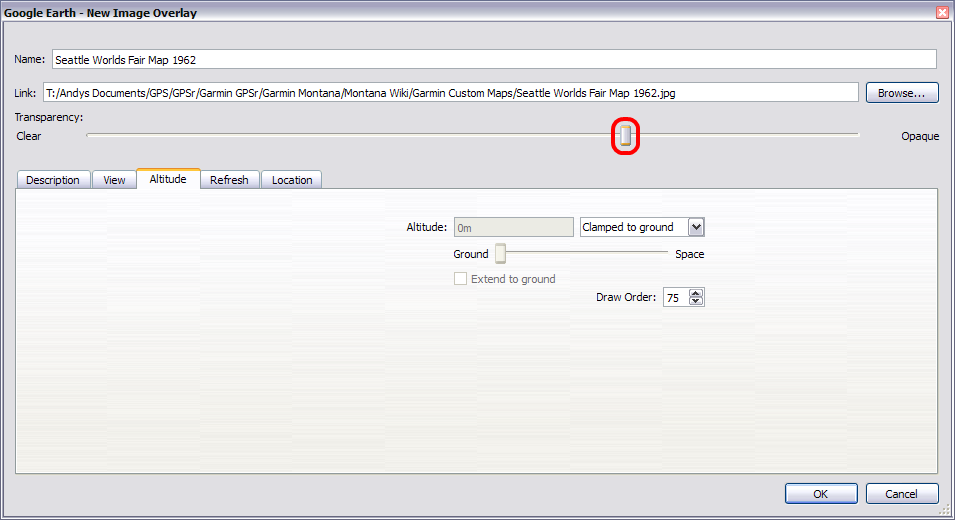This screenshot has width=955, height=520.
Task: Click the Altitude 0m value field
Action: (513, 227)
